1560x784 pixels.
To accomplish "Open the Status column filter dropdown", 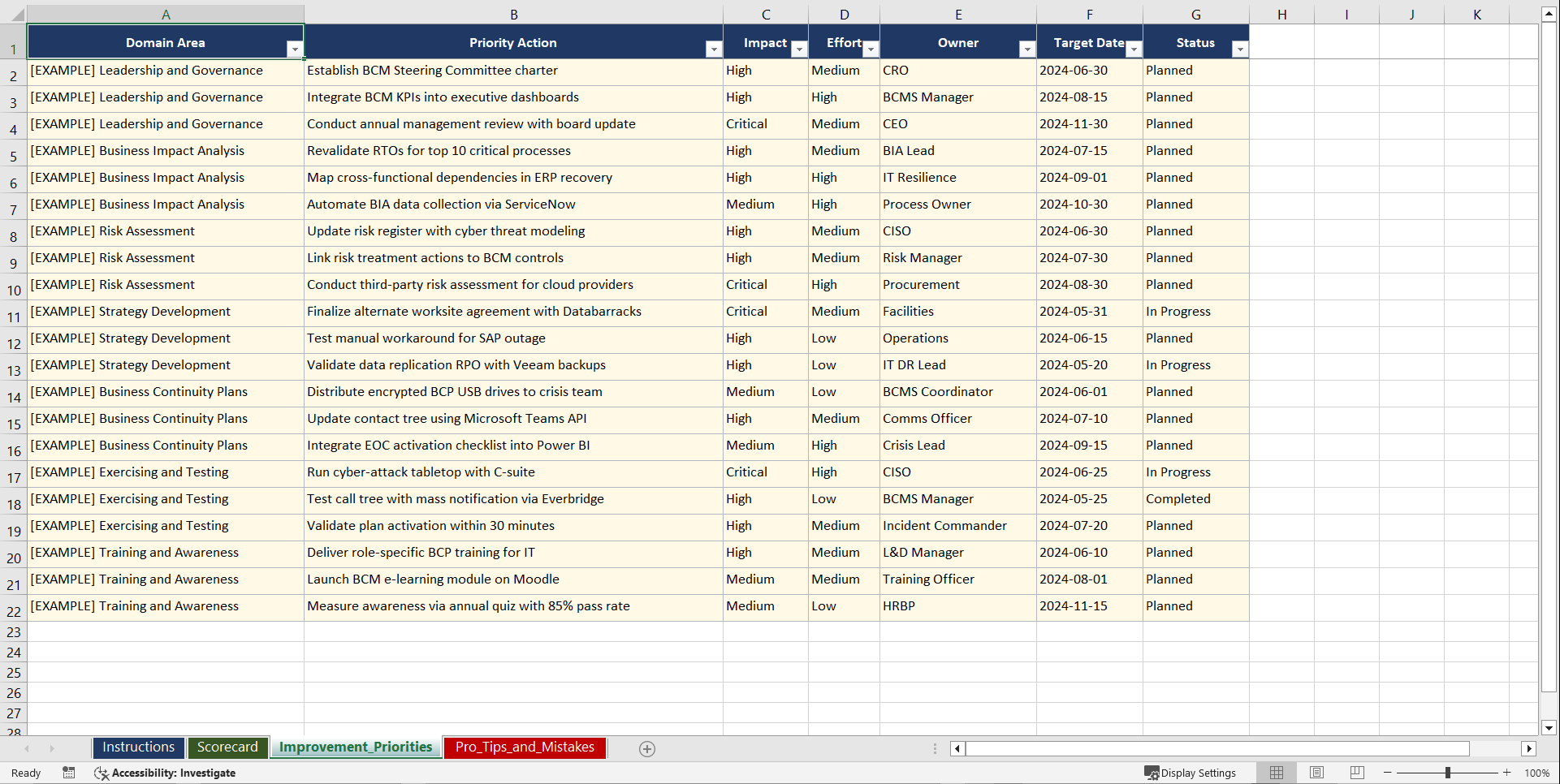I will point(1240,49).
